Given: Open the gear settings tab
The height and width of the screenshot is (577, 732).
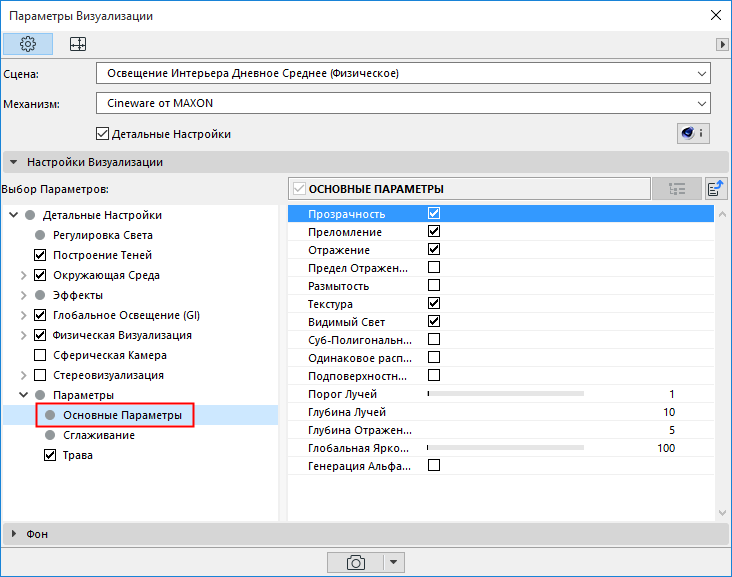Looking at the screenshot, I should point(28,44).
